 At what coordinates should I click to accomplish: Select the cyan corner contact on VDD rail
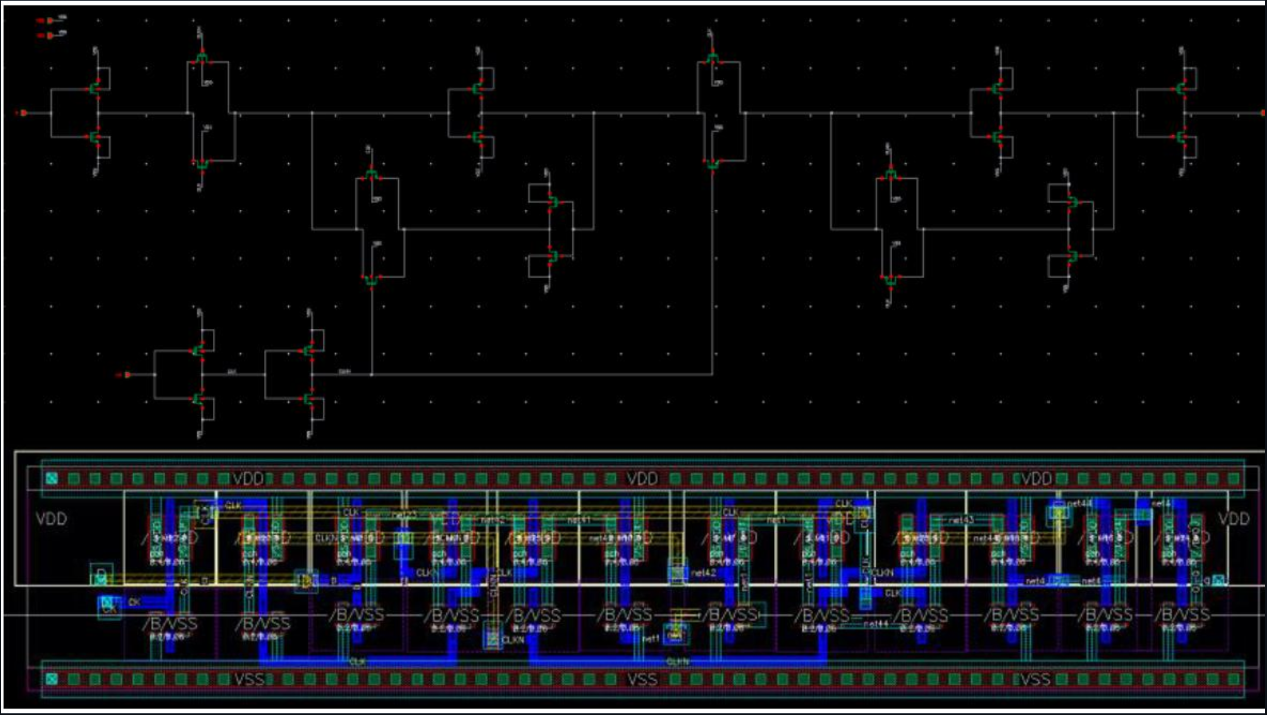[52, 479]
